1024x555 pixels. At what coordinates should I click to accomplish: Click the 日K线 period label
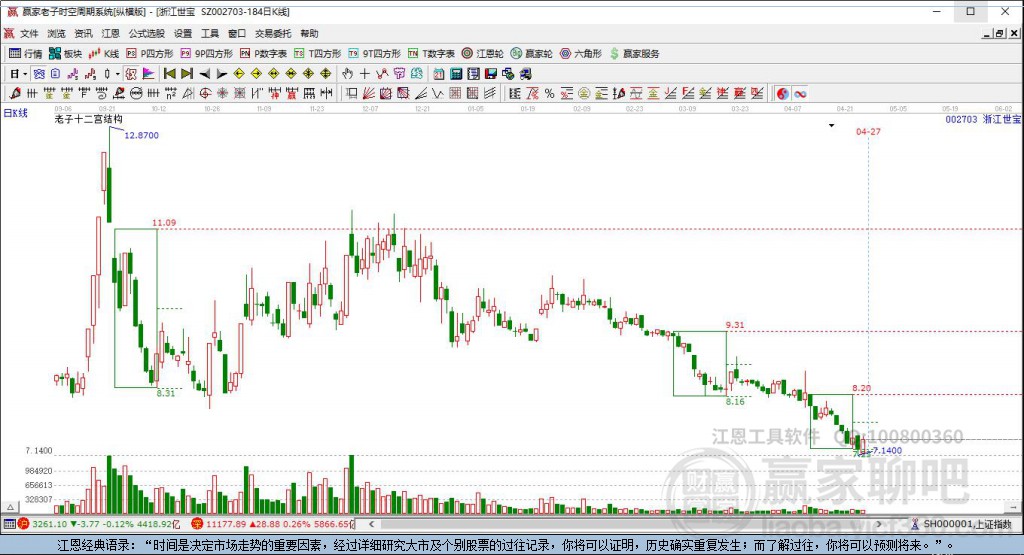tap(16, 112)
